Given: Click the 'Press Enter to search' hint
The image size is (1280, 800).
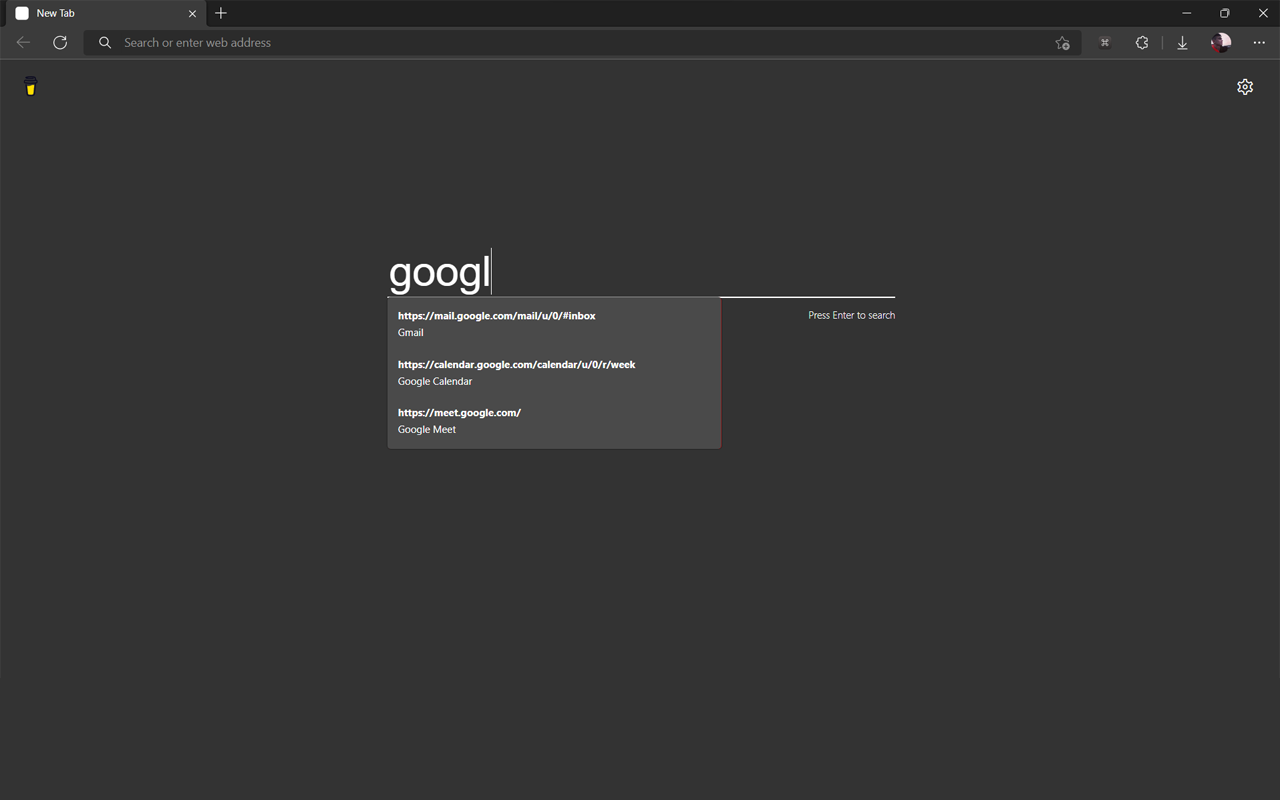Looking at the screenshot, I should tap(851, 315).
